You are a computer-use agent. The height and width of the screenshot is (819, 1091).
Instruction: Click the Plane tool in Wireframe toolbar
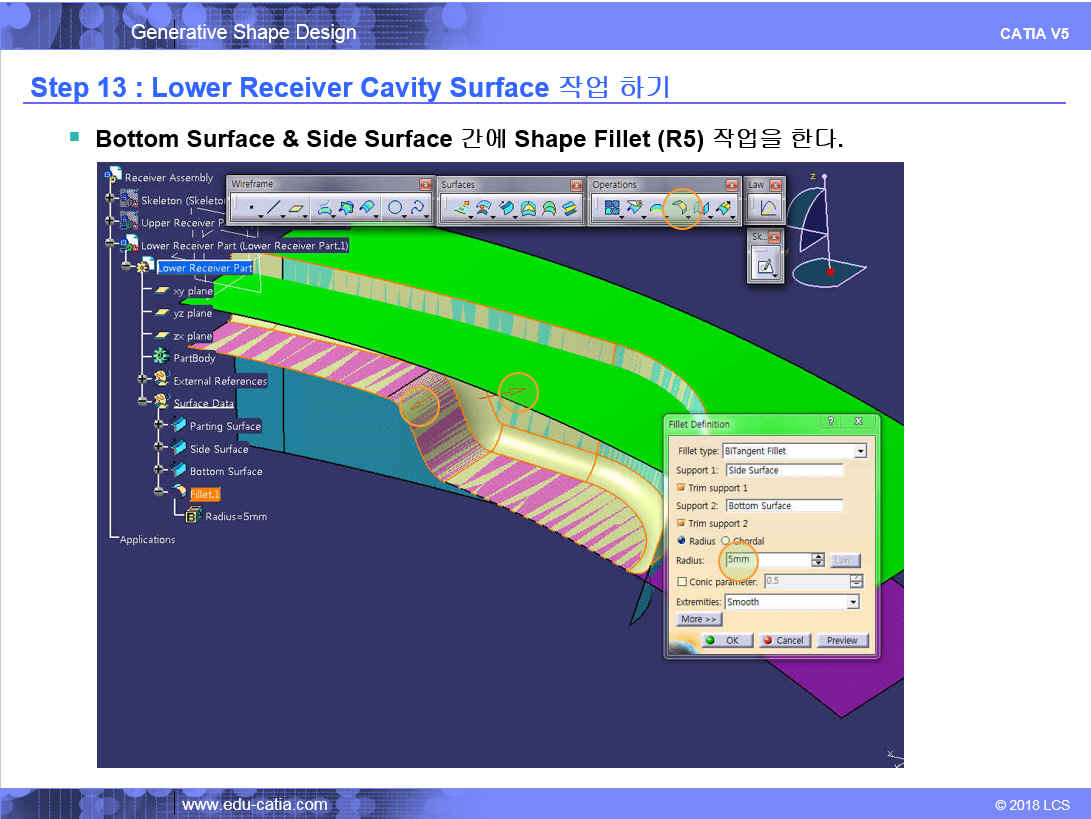pos(297,208)
